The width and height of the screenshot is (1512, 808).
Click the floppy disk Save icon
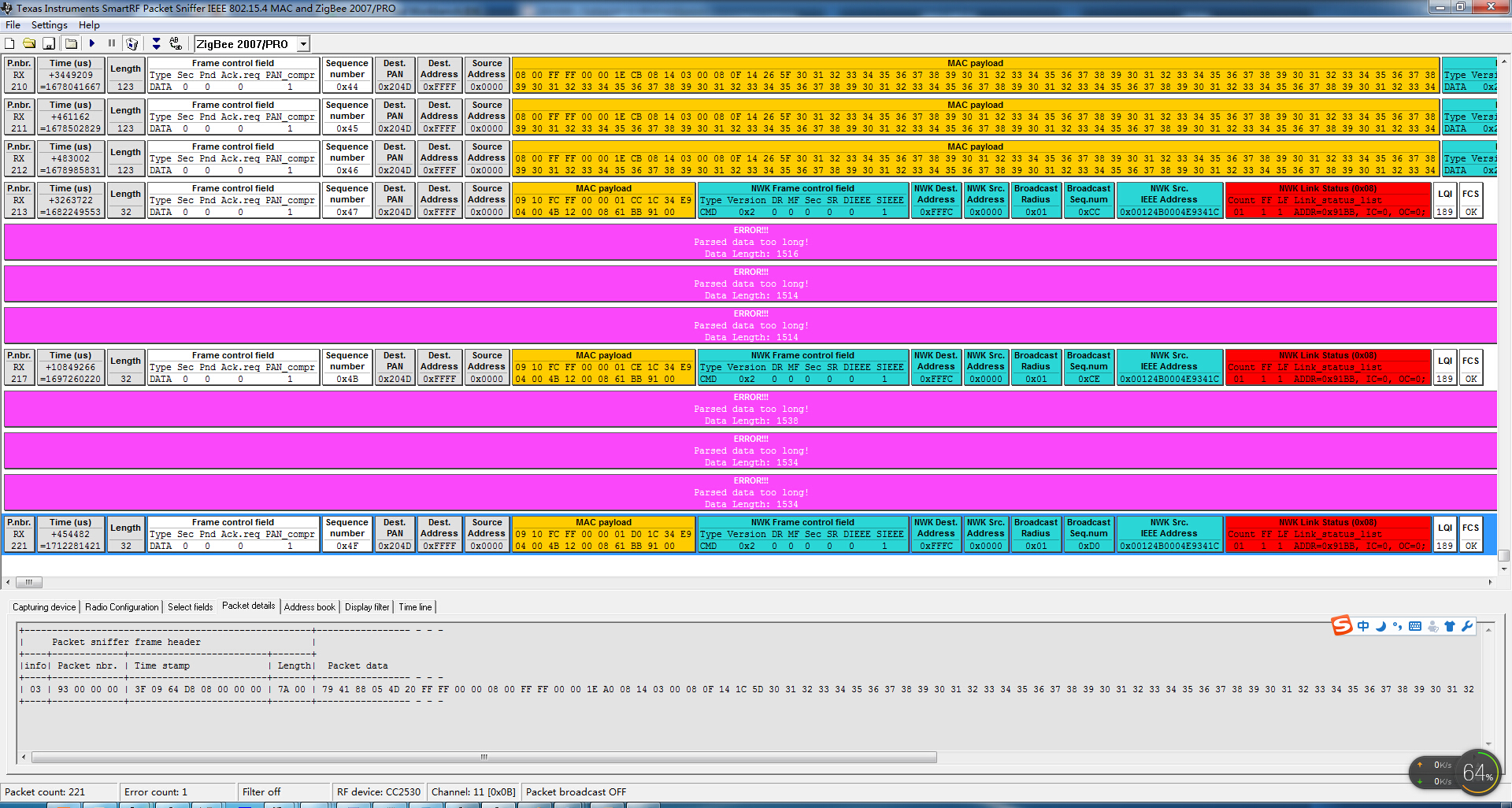(49, 44)
